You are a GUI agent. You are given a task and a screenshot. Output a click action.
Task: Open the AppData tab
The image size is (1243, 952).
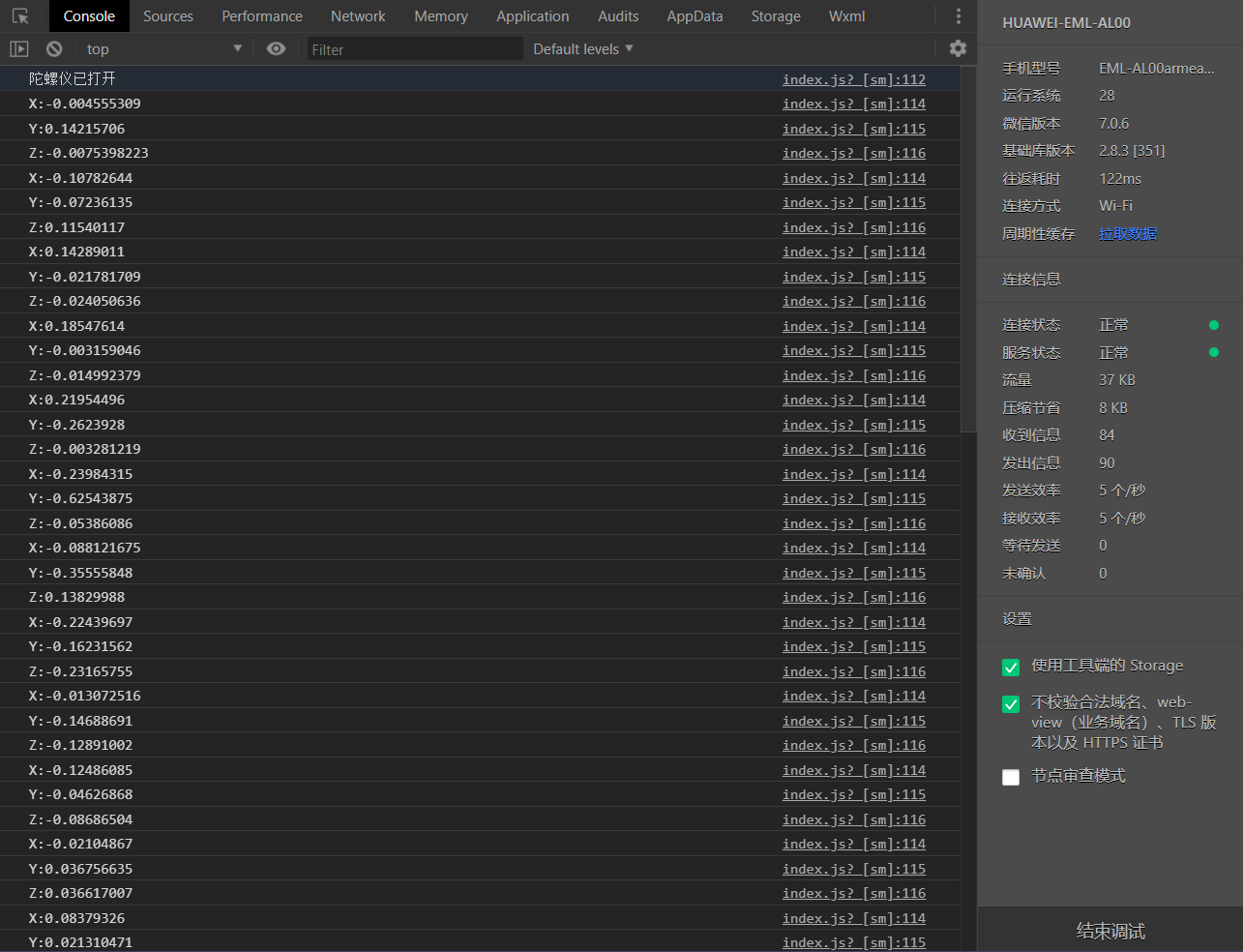click(x=695, y=16)
